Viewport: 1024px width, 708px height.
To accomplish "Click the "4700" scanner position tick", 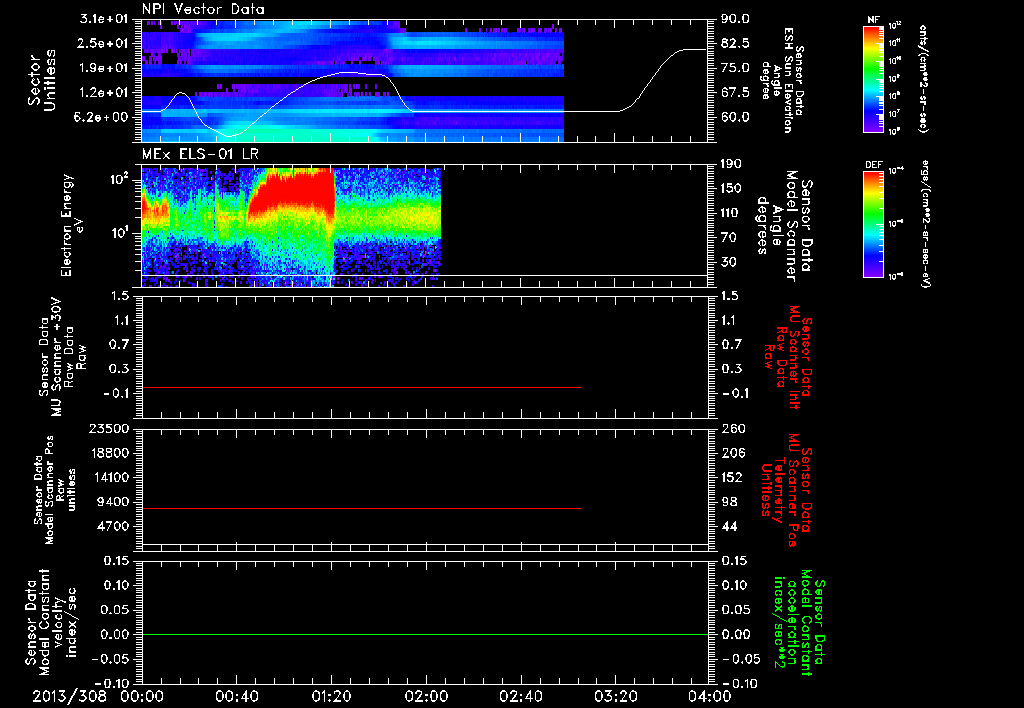I will pos(114,526).
